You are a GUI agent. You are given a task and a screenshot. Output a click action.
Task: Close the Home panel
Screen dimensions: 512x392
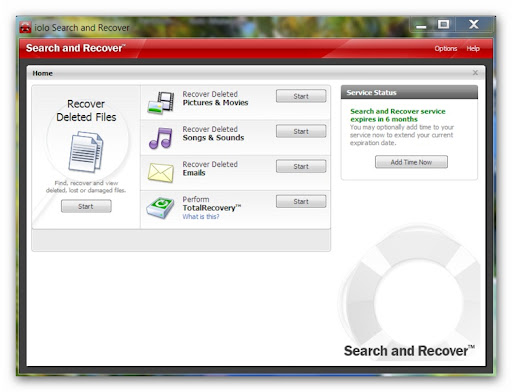475,73
